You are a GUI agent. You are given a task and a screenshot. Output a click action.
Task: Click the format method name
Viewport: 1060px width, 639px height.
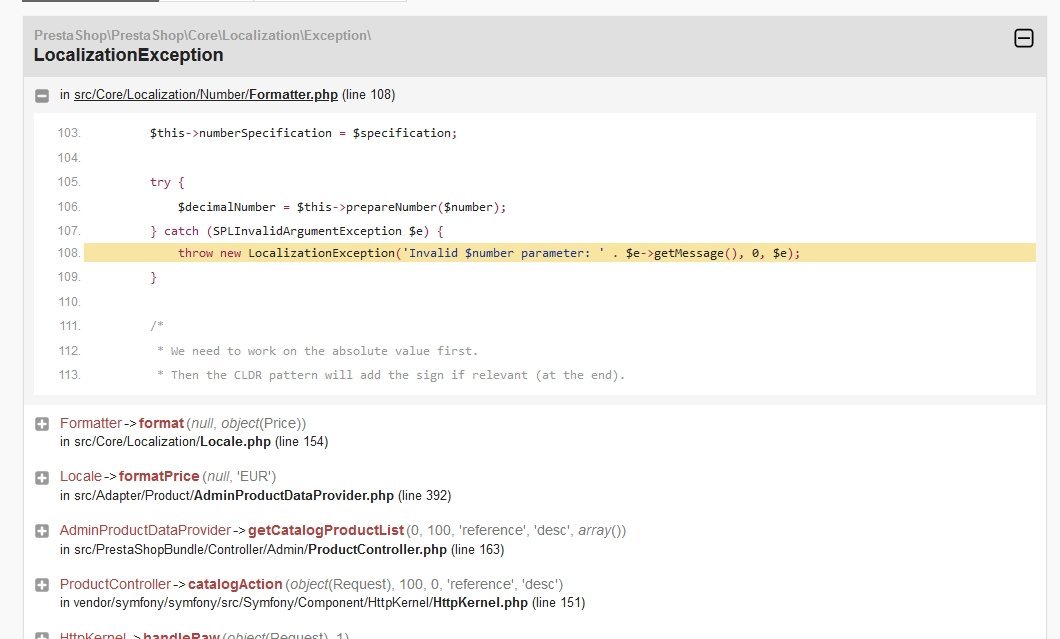click(x=161, y=423)
